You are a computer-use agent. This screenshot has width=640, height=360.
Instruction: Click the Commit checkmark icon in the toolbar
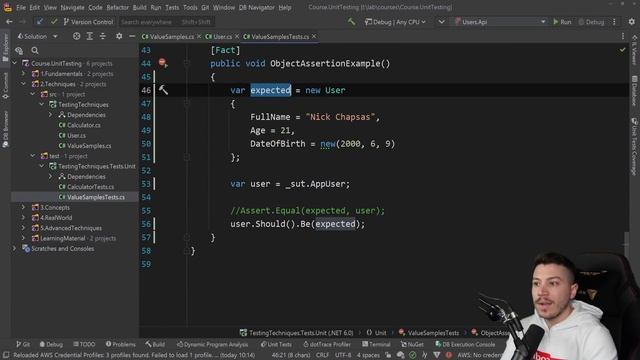[x=53, y=22]
